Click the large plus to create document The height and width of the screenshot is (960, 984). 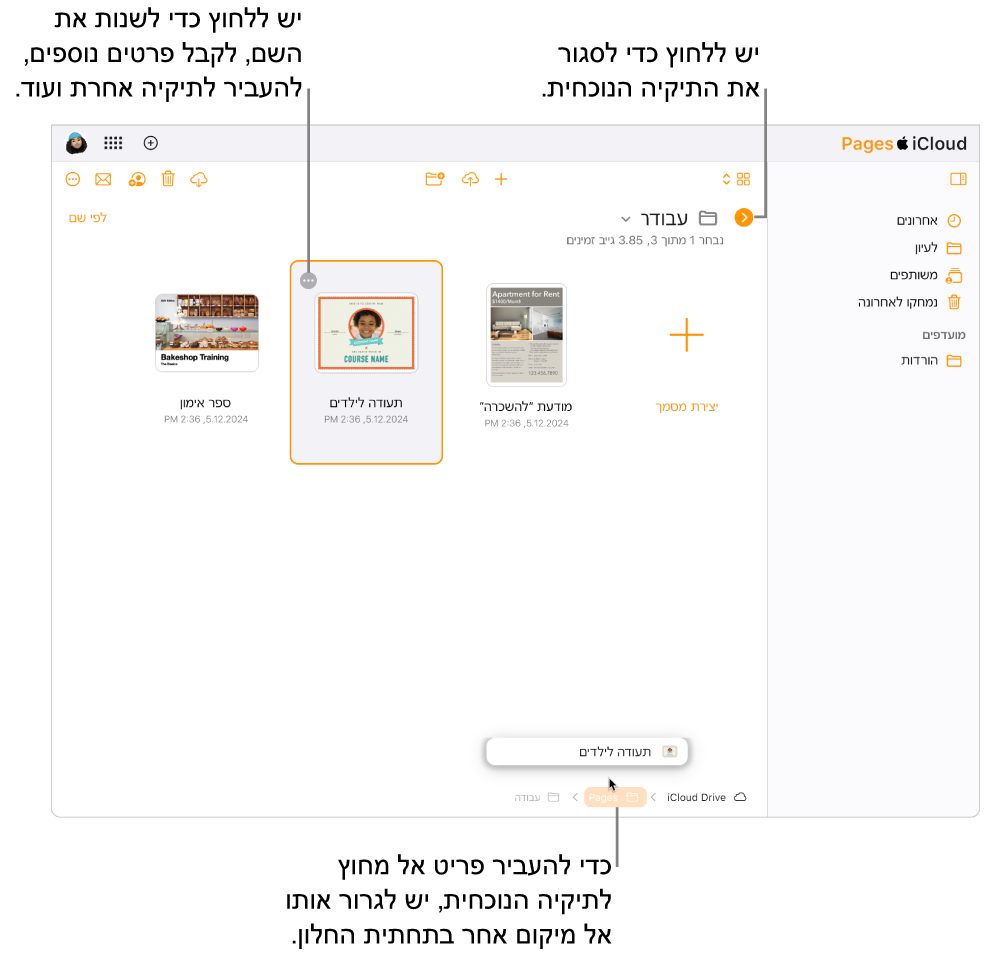point(687,334)
